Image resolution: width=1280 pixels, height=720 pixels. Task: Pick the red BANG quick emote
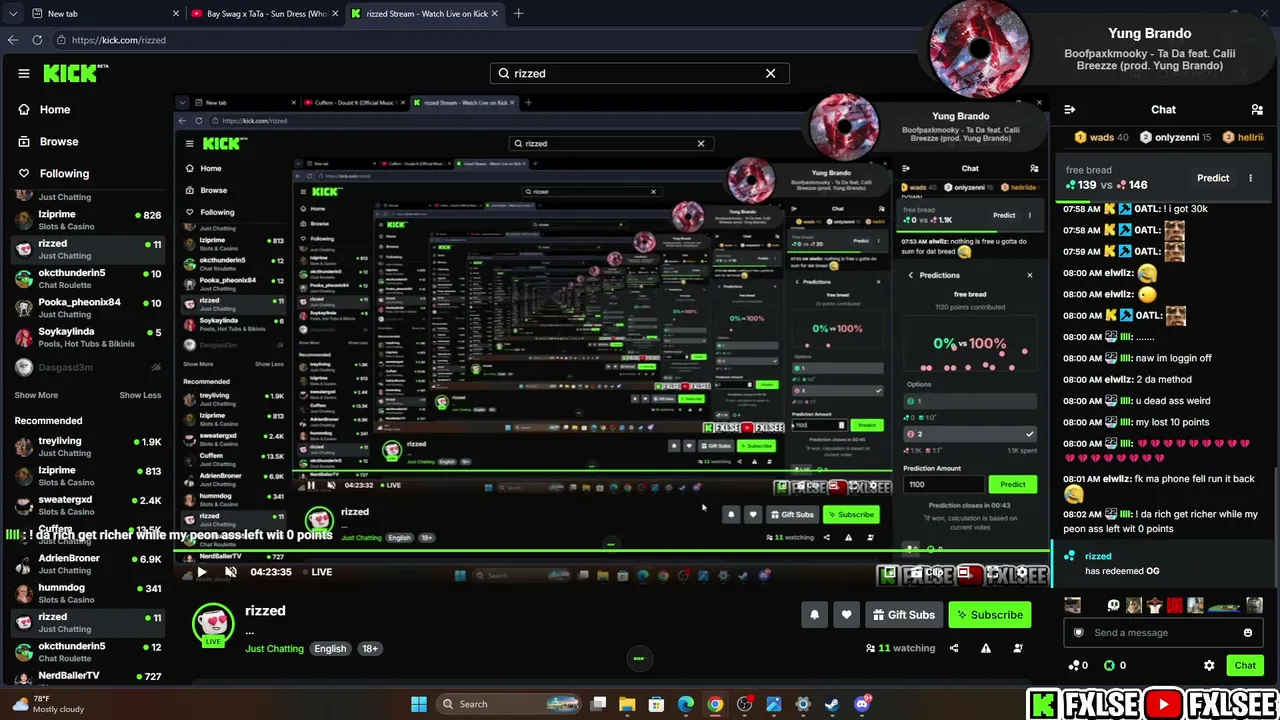pyautogui.click(x=1174, y=605)
